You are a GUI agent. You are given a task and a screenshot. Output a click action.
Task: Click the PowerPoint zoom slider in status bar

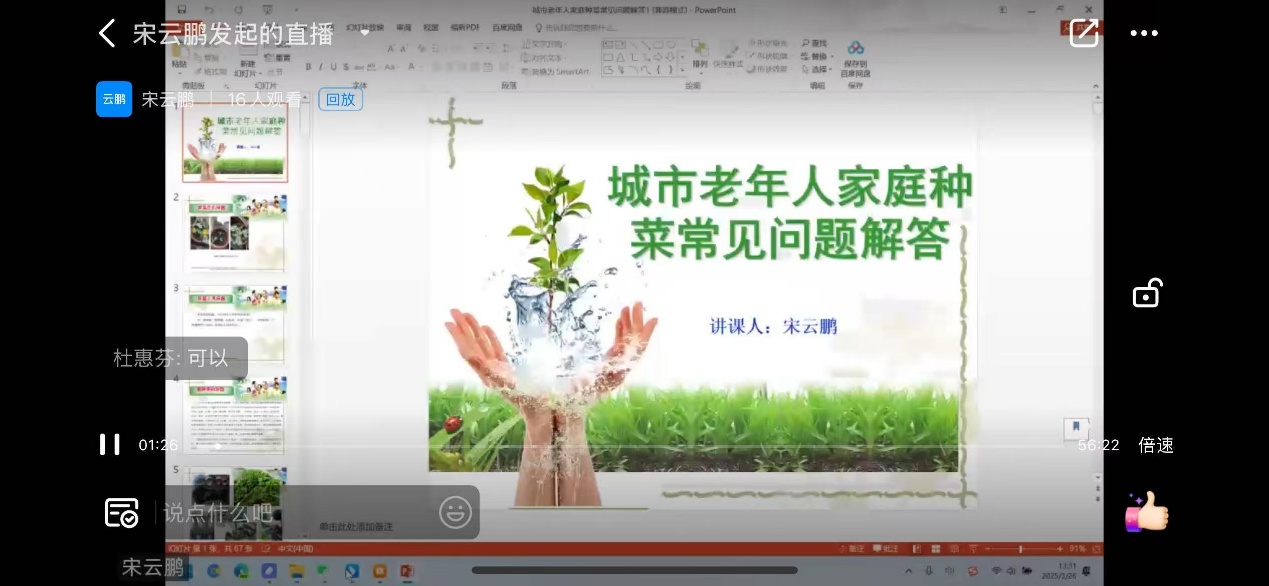click(1021, 549)
